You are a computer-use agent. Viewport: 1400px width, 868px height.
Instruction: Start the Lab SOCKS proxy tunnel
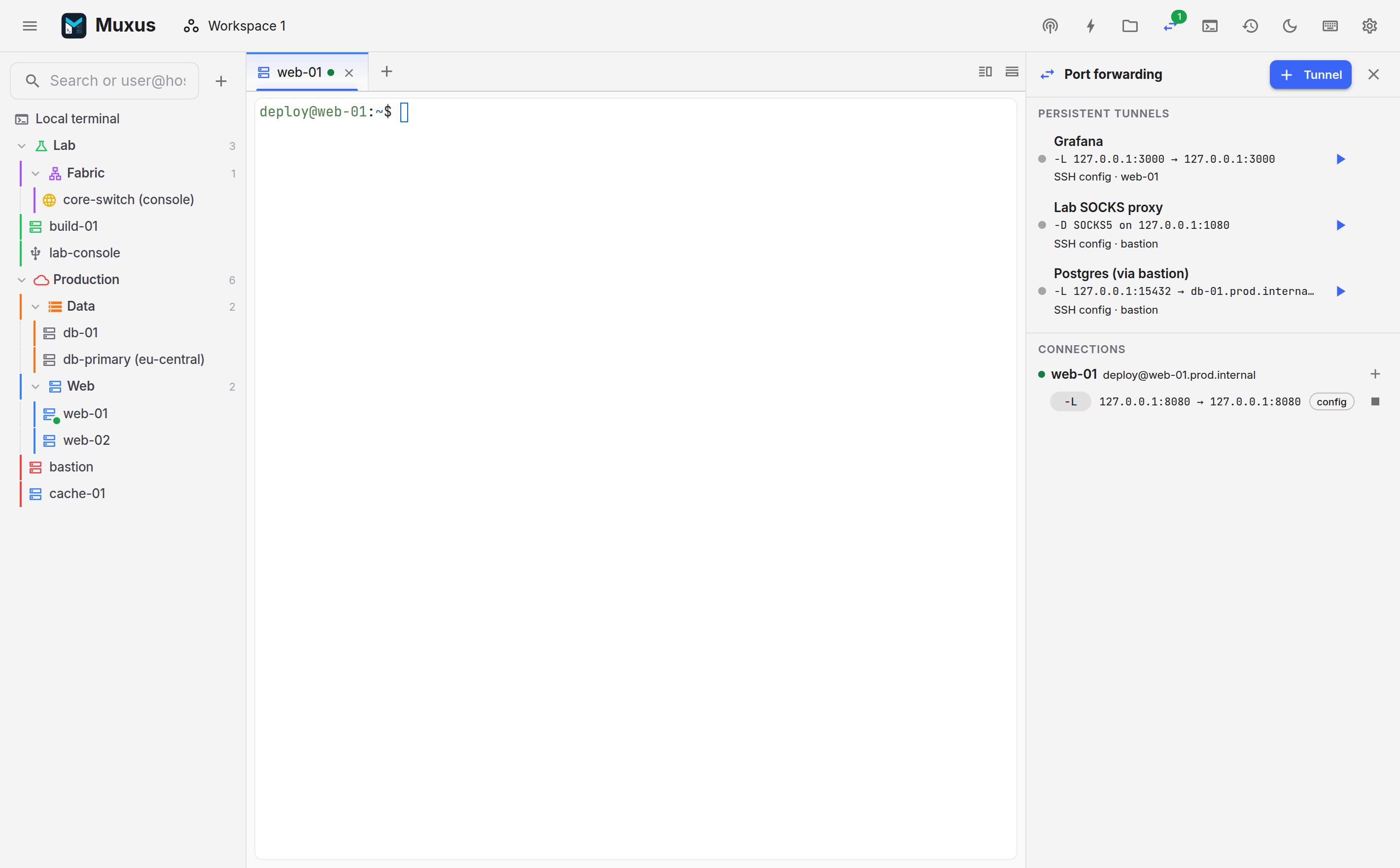tap(1341, 225)
